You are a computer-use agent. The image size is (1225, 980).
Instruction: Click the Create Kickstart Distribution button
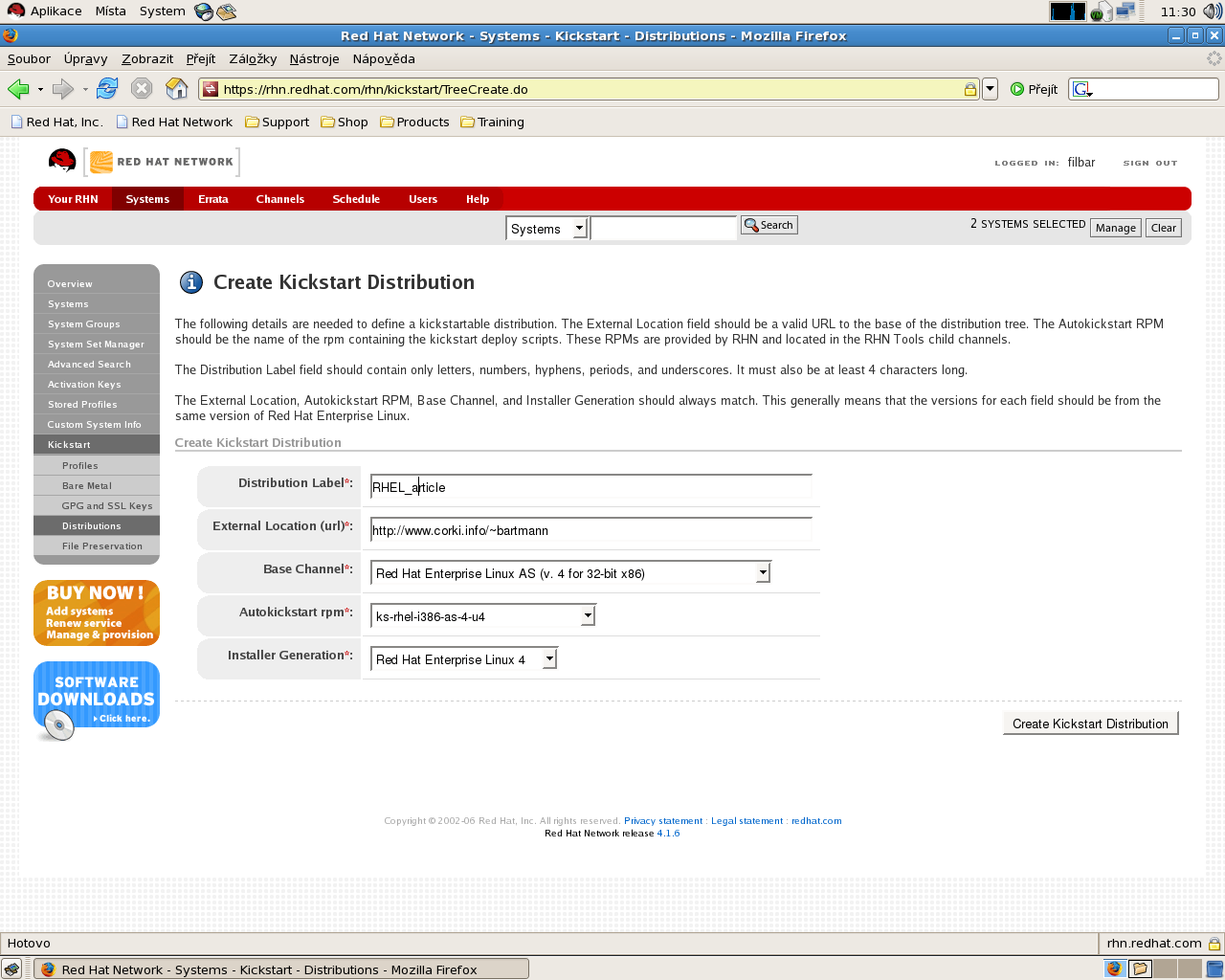click(1090, 724)
